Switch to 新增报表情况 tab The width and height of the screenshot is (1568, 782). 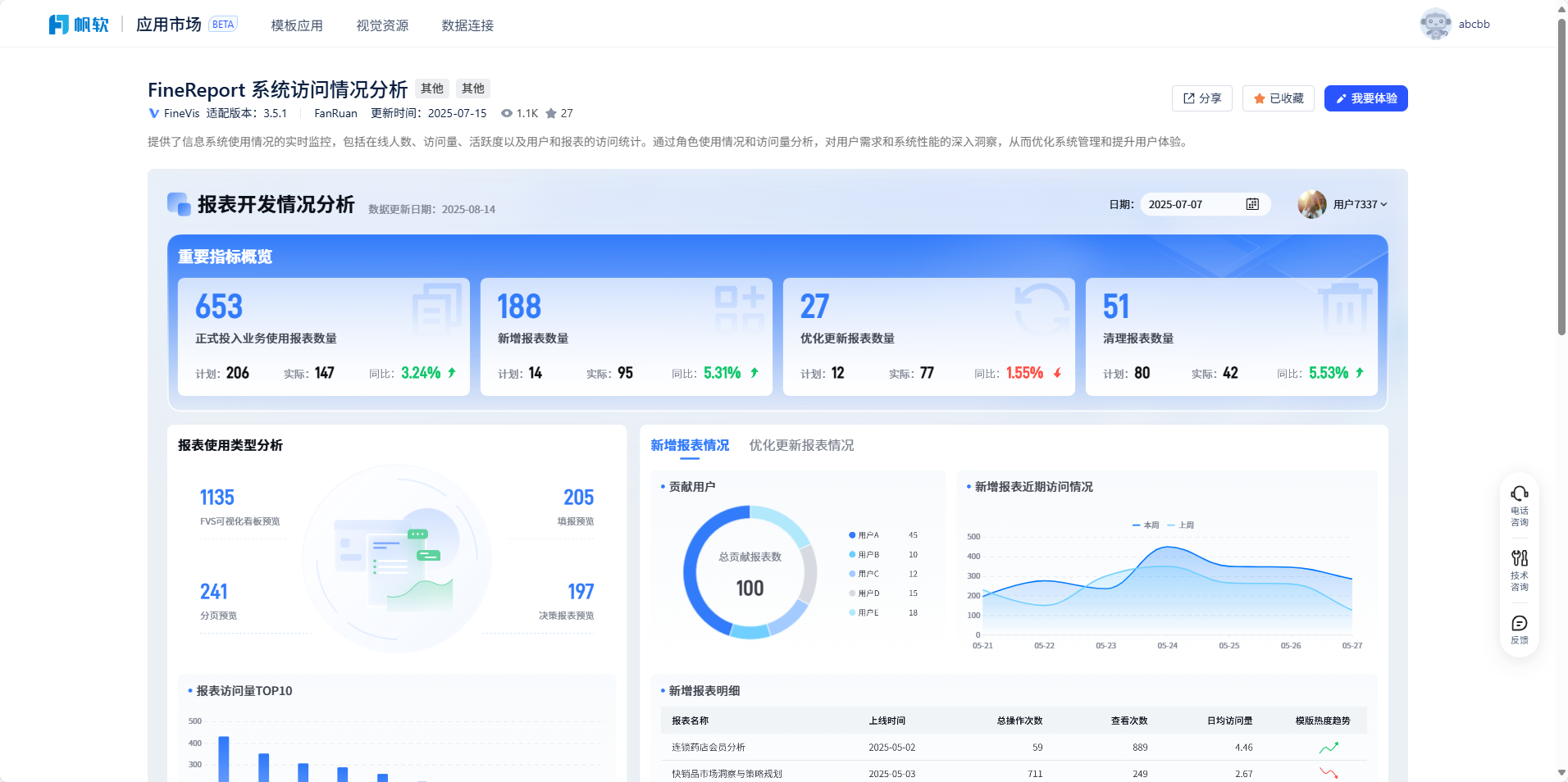click(690, 445)
